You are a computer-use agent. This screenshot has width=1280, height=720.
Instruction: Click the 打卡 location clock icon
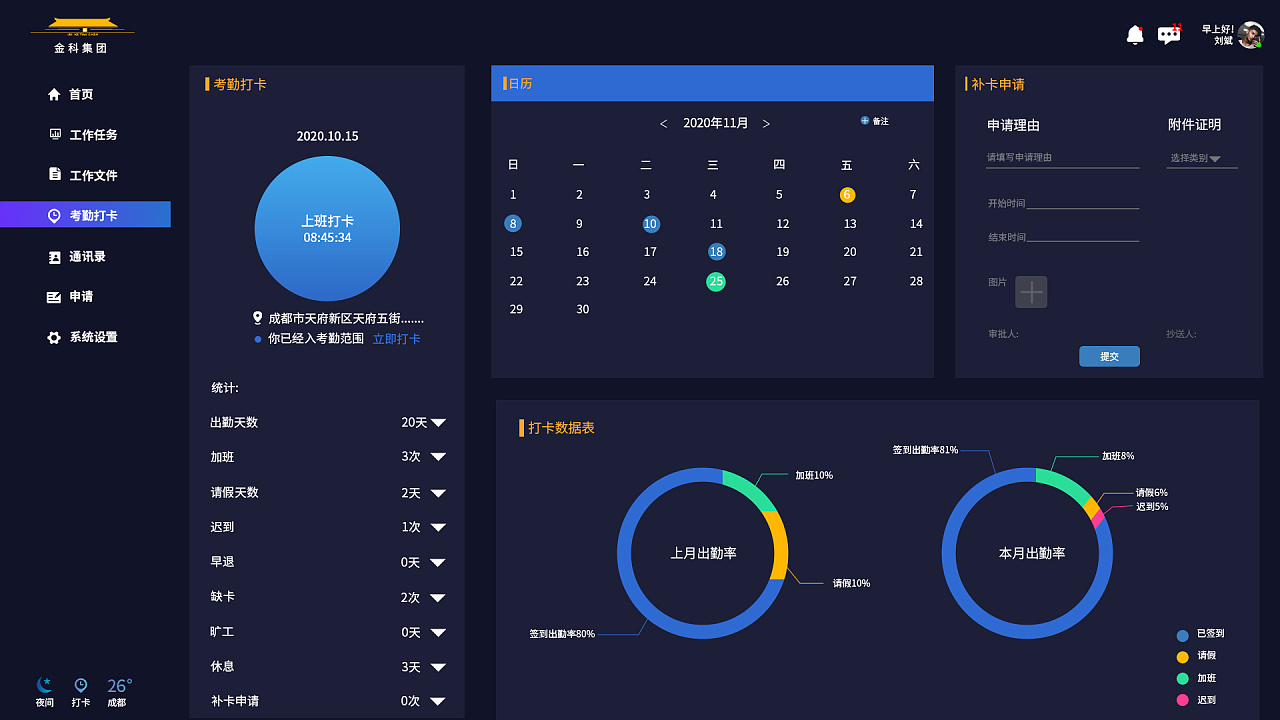click(x=80, y=684)
